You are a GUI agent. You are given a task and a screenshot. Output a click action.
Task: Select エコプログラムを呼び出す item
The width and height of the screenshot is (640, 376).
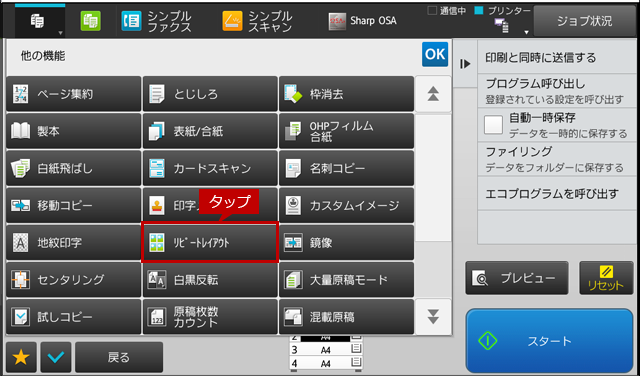[557, 194]
